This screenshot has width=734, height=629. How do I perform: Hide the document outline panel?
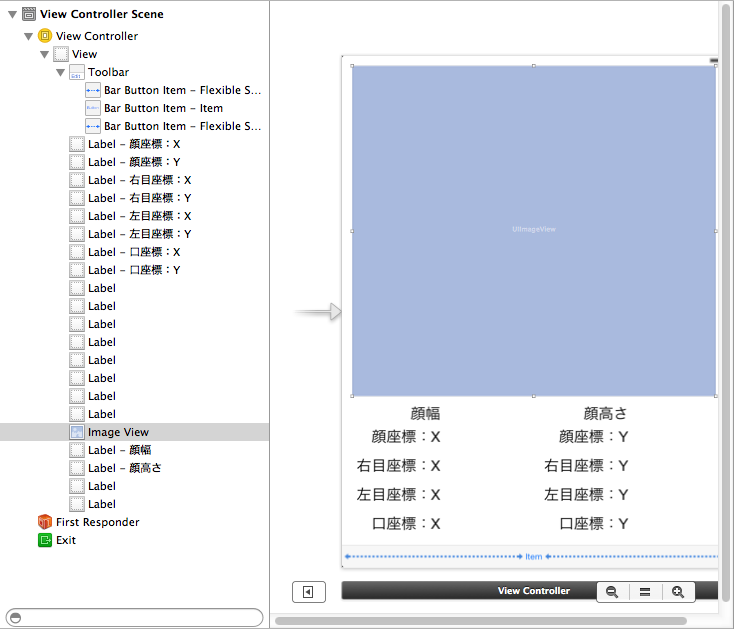pos(308,592)
